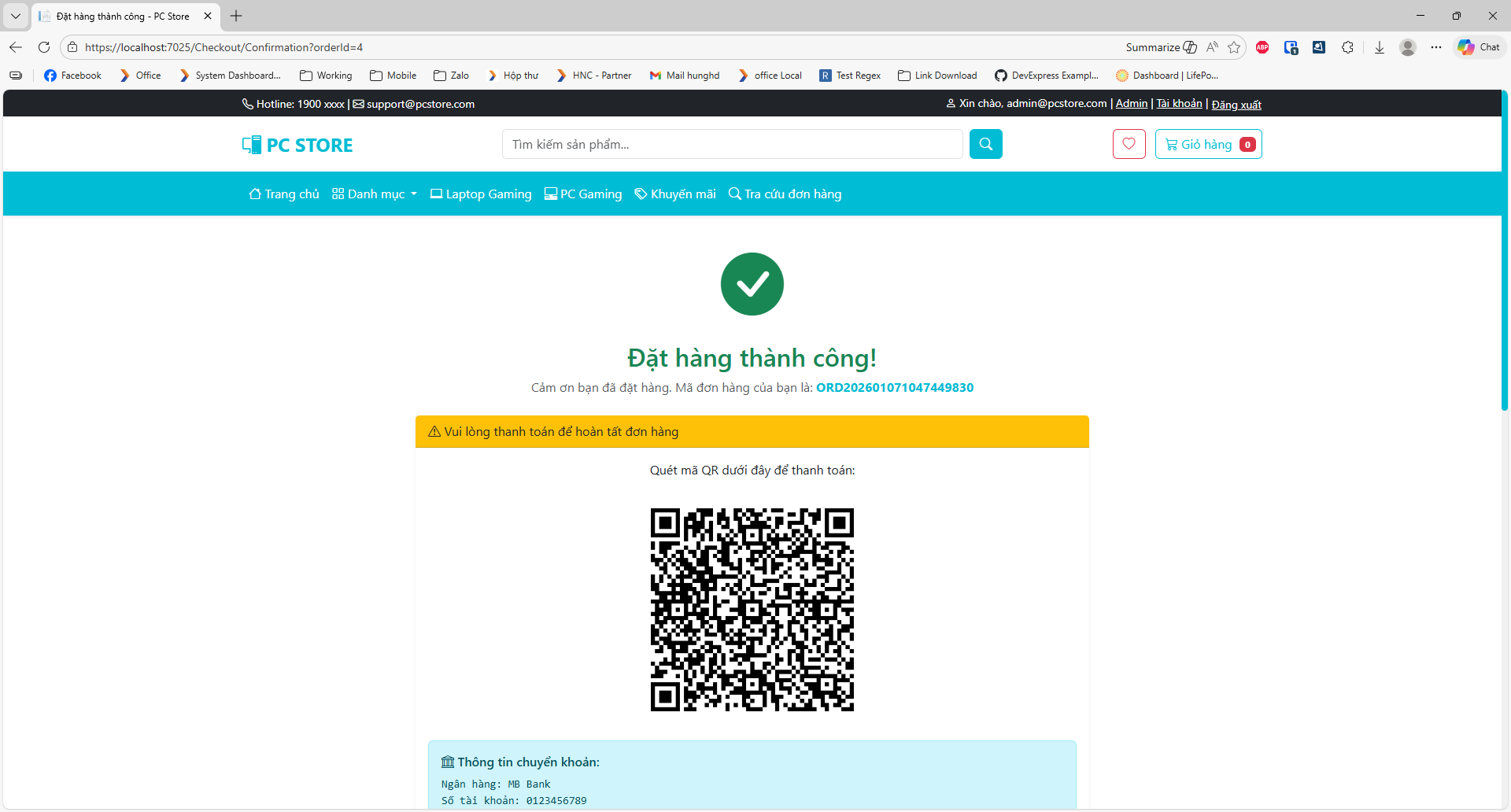Open the browser three-dot options menu

click(x=1436, y=47)
